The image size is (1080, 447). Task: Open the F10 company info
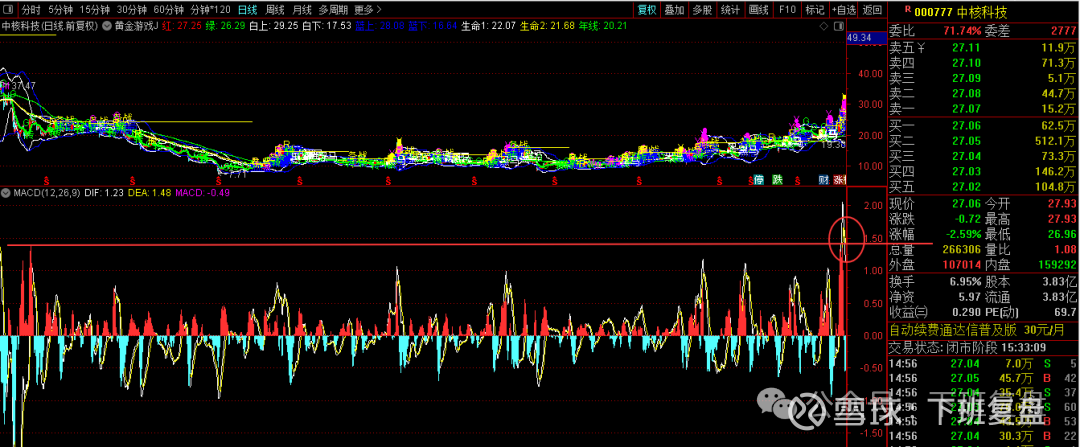point(787,10)
